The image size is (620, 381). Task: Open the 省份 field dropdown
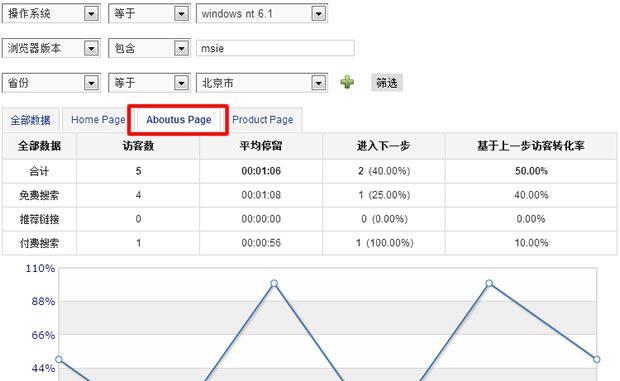tap(51, 83)
